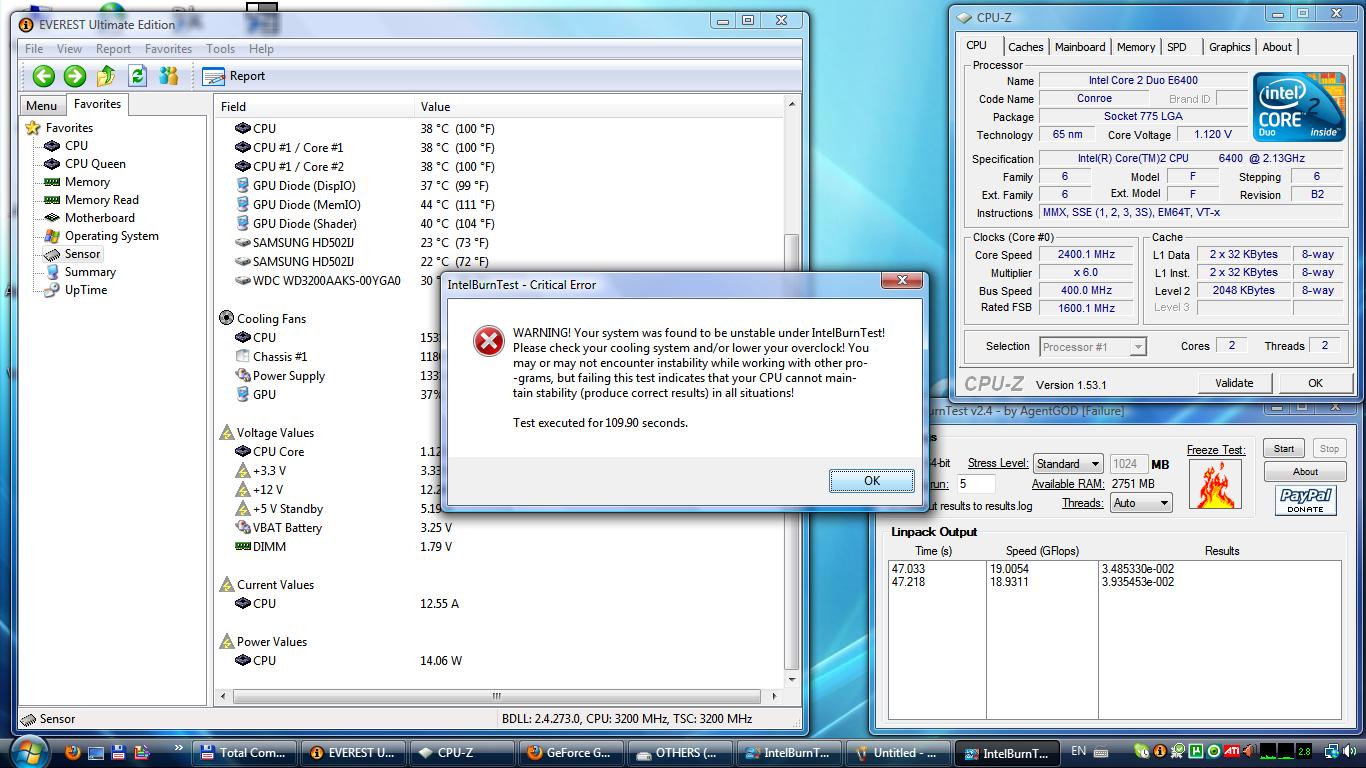Switch to Total Commander taskbar button
The height and width of the screenshot is (768, 1366).
(244, 753)
